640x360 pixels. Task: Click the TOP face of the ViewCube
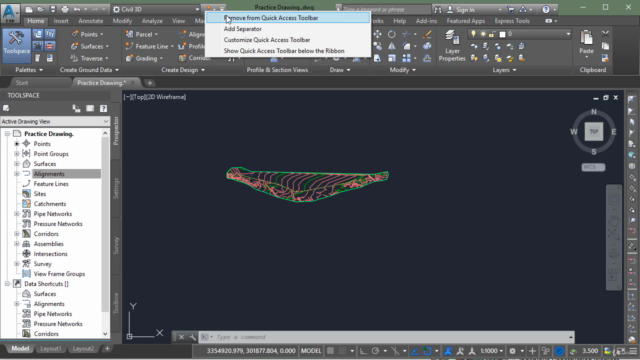pyautogui.click(x=593, y=131)
